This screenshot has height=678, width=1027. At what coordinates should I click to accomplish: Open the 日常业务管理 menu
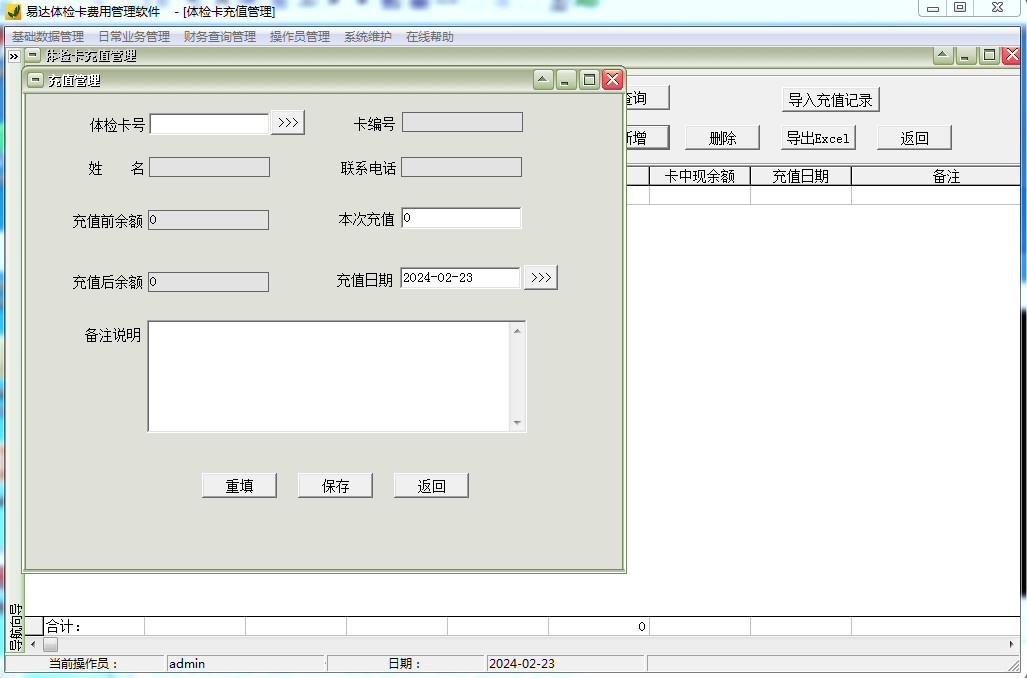(134, 37)
